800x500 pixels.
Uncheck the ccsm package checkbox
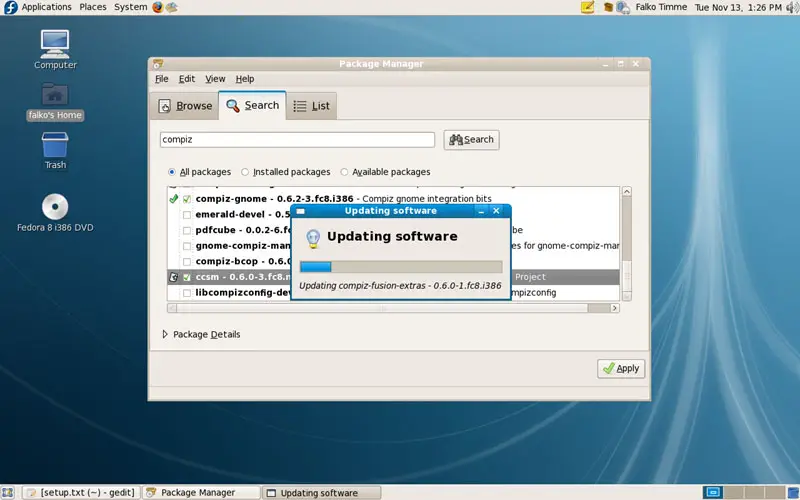click(x=187, y=277)
